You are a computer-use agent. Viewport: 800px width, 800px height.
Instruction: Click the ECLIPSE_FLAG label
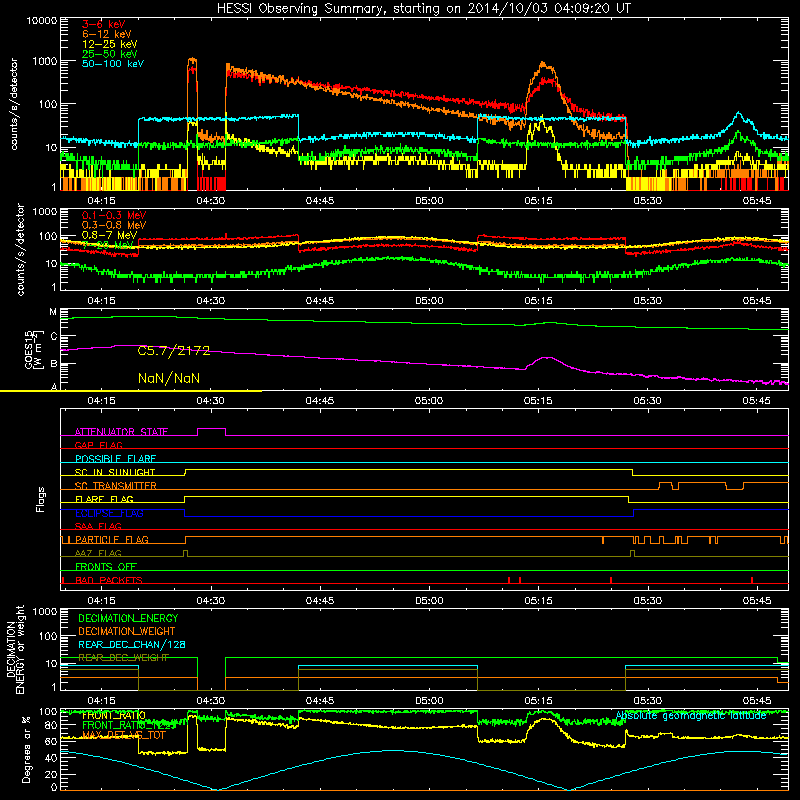[109, 513]
